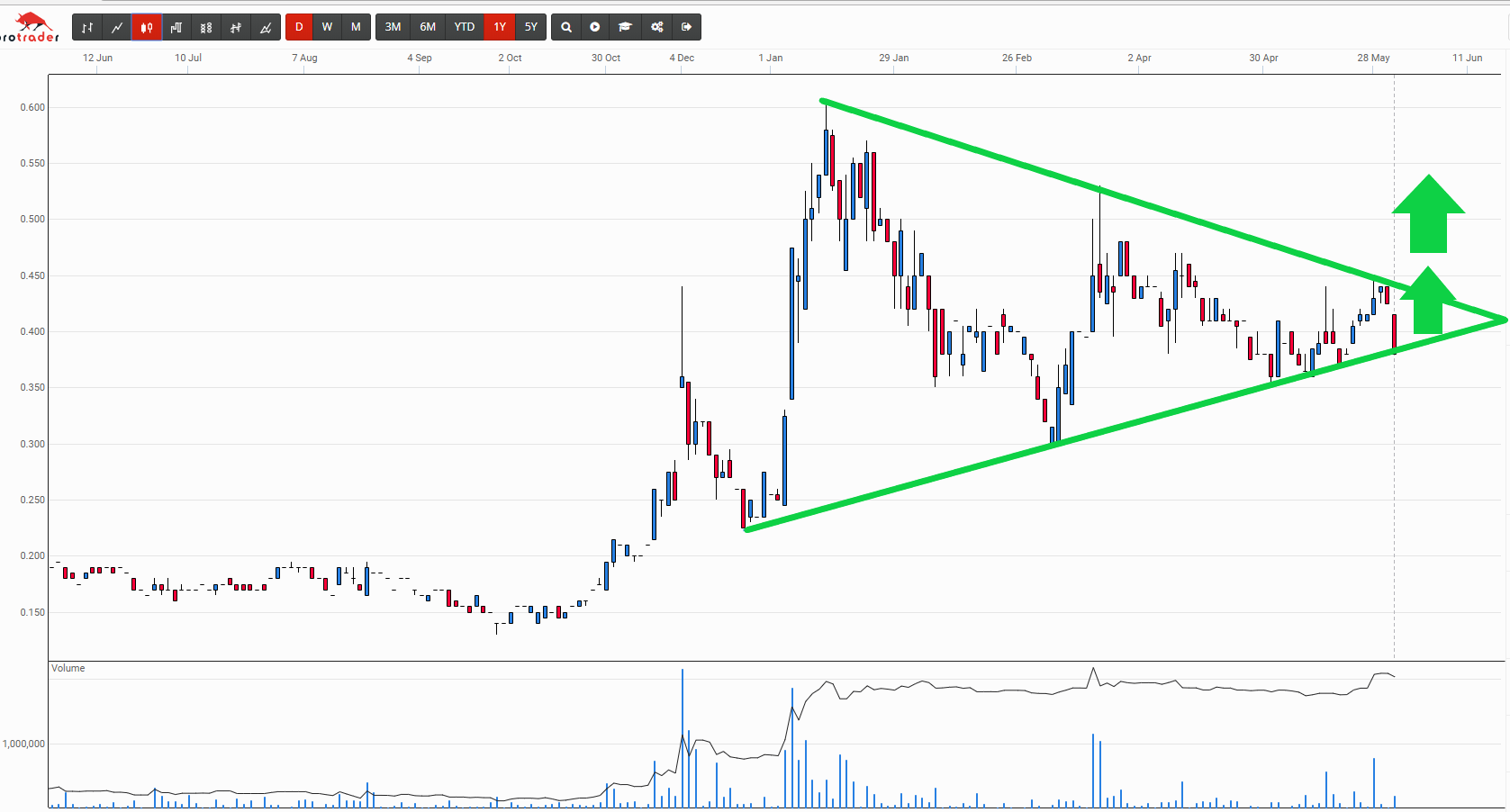This screenshot has width=1510, height=812.
Task: Open the search magnifier tool
Action: point(566,27)
